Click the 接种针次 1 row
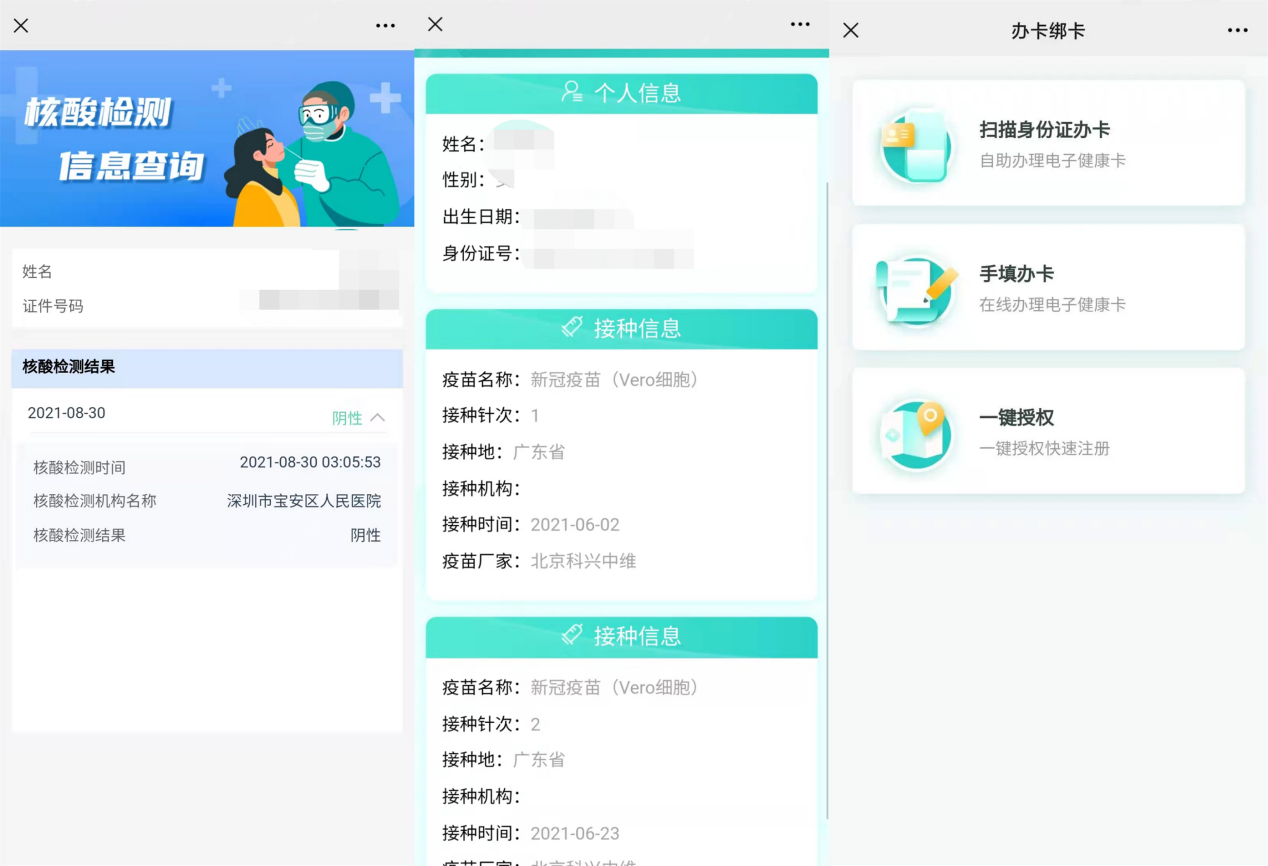Viewport: 1268px width, 866px height. (622, 415)
